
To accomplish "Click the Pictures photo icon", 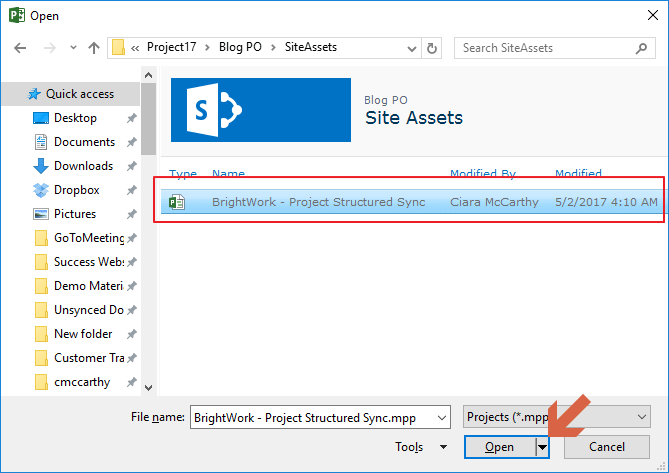I will (x=41, y=214).
